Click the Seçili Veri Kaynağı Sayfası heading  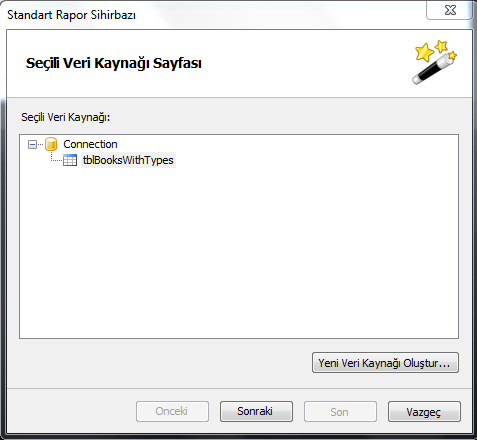pos(114,63)
